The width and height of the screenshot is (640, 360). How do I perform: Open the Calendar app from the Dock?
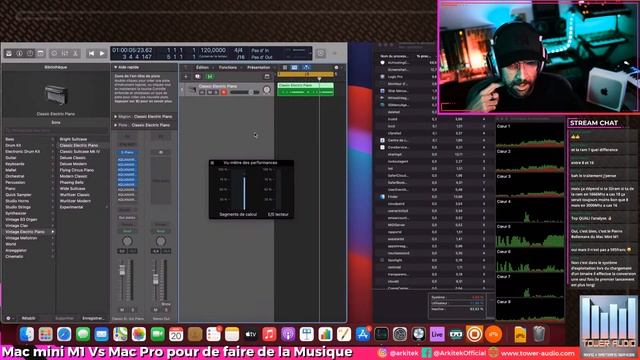pyautogui.click(x=176, y=334)
